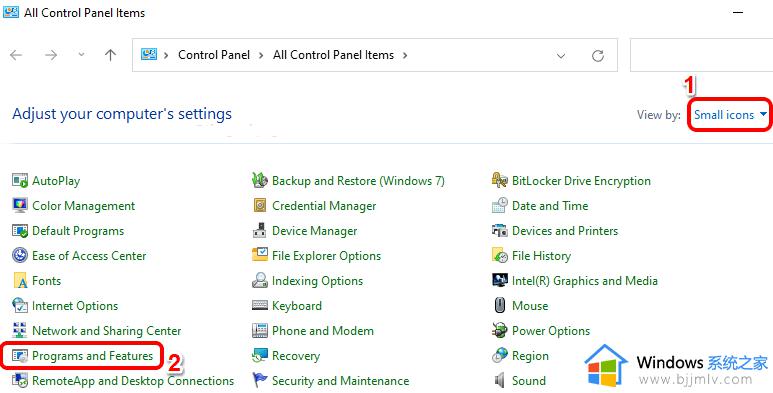Click the File Explorer Options icon
Screen dimensions: 773x393
(260, 255)
